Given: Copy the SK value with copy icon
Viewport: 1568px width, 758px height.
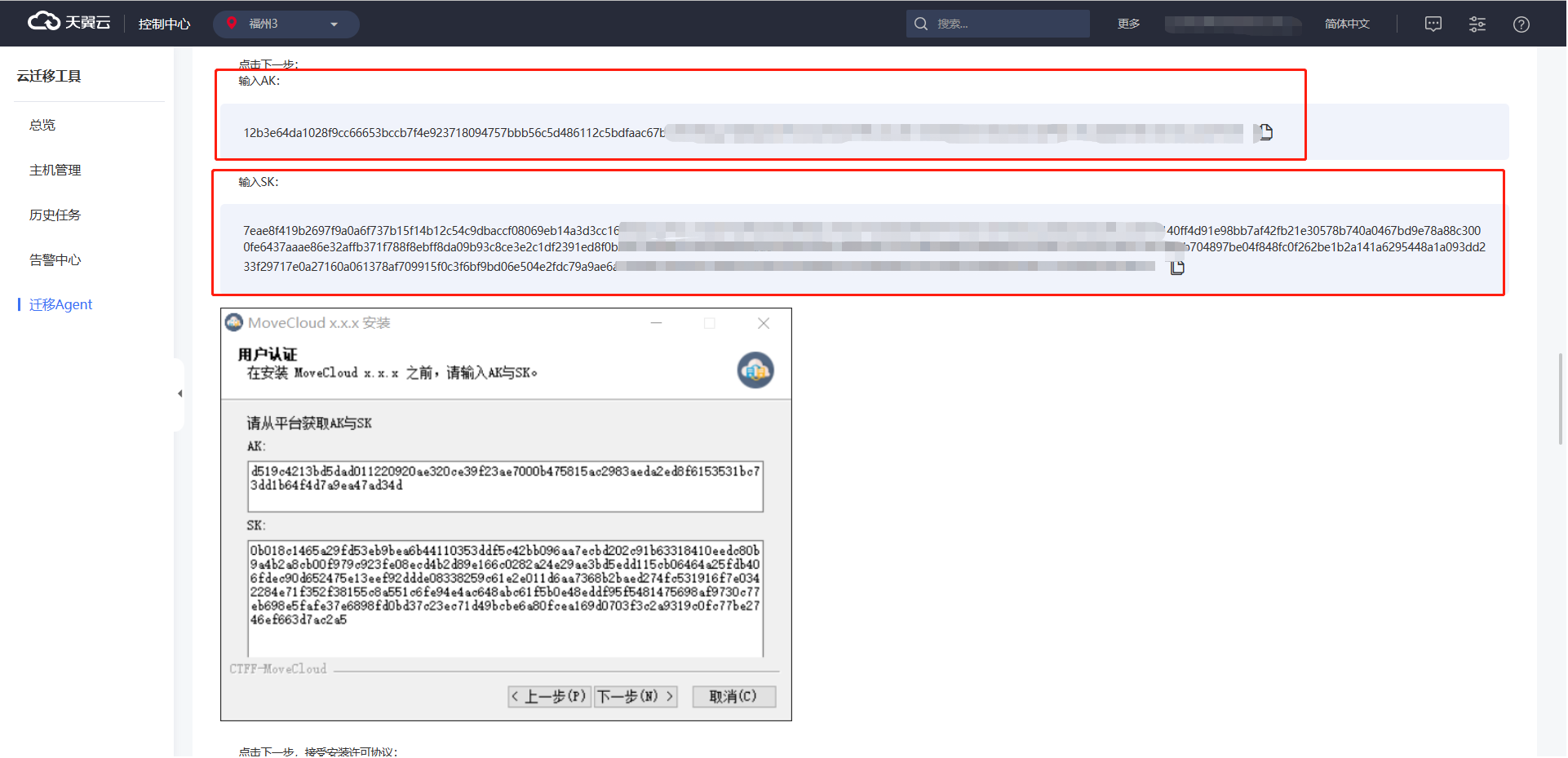Looking at the screenshot, I should click(x=1177, y=268).
